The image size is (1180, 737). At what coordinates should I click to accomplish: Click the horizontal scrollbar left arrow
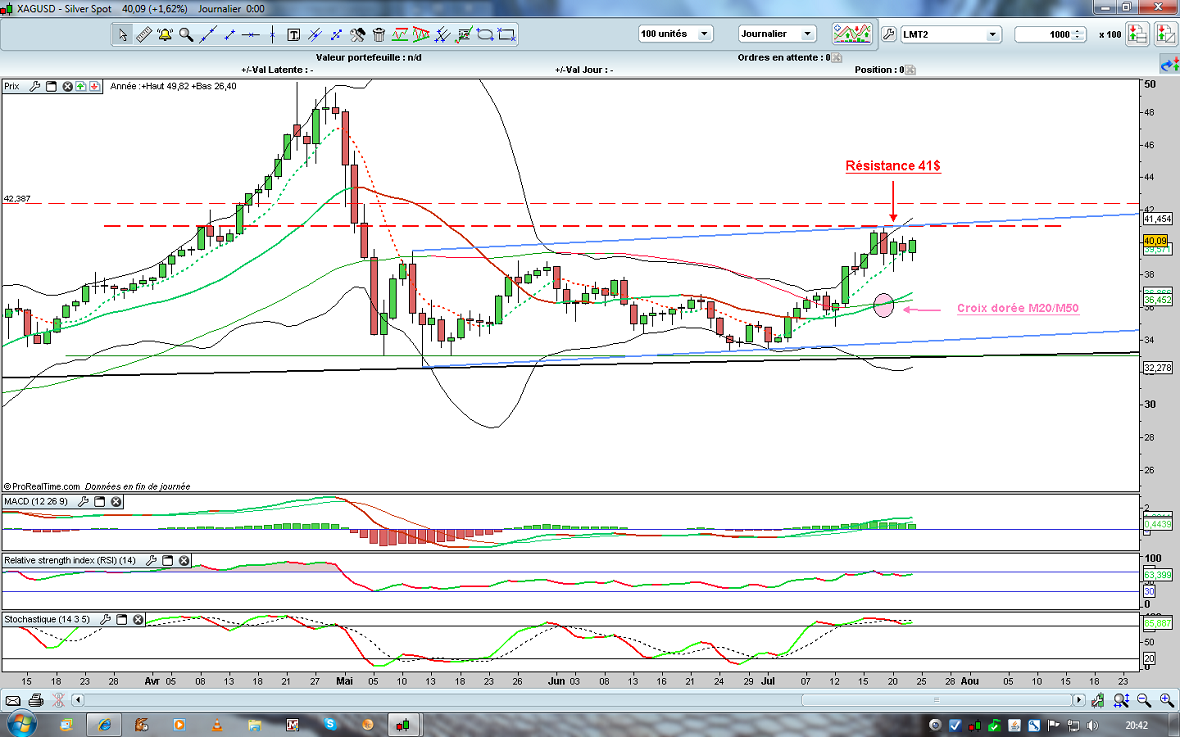click(x=76, y=700)
